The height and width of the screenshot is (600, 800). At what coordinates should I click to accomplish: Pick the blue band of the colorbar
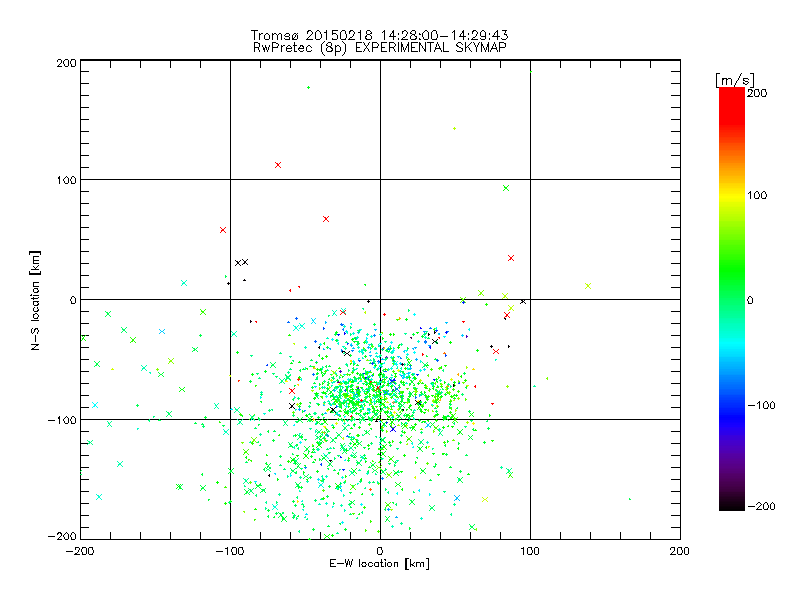coord(732,416)
